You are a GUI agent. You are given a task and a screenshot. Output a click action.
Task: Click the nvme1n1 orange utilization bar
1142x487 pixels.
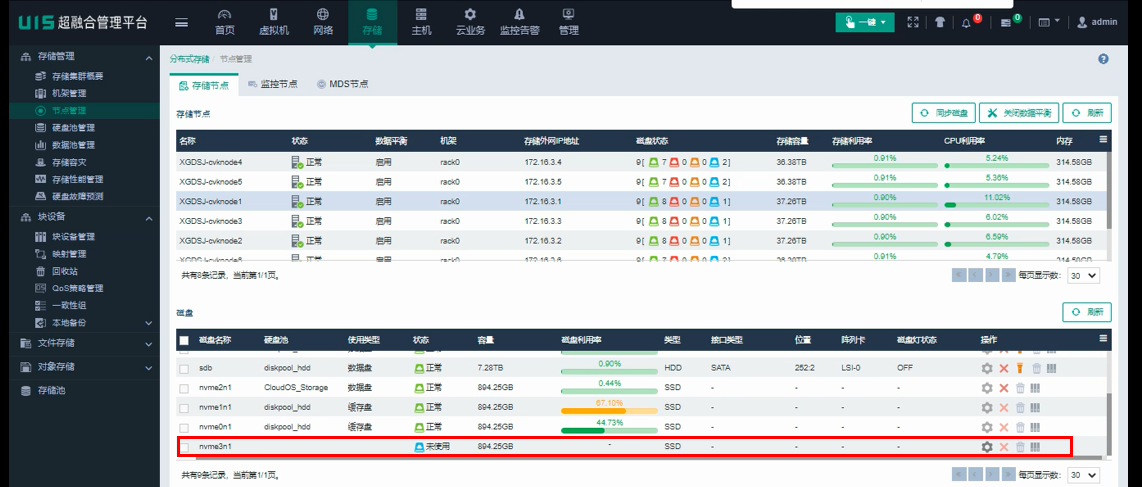[x=609, y=411]
